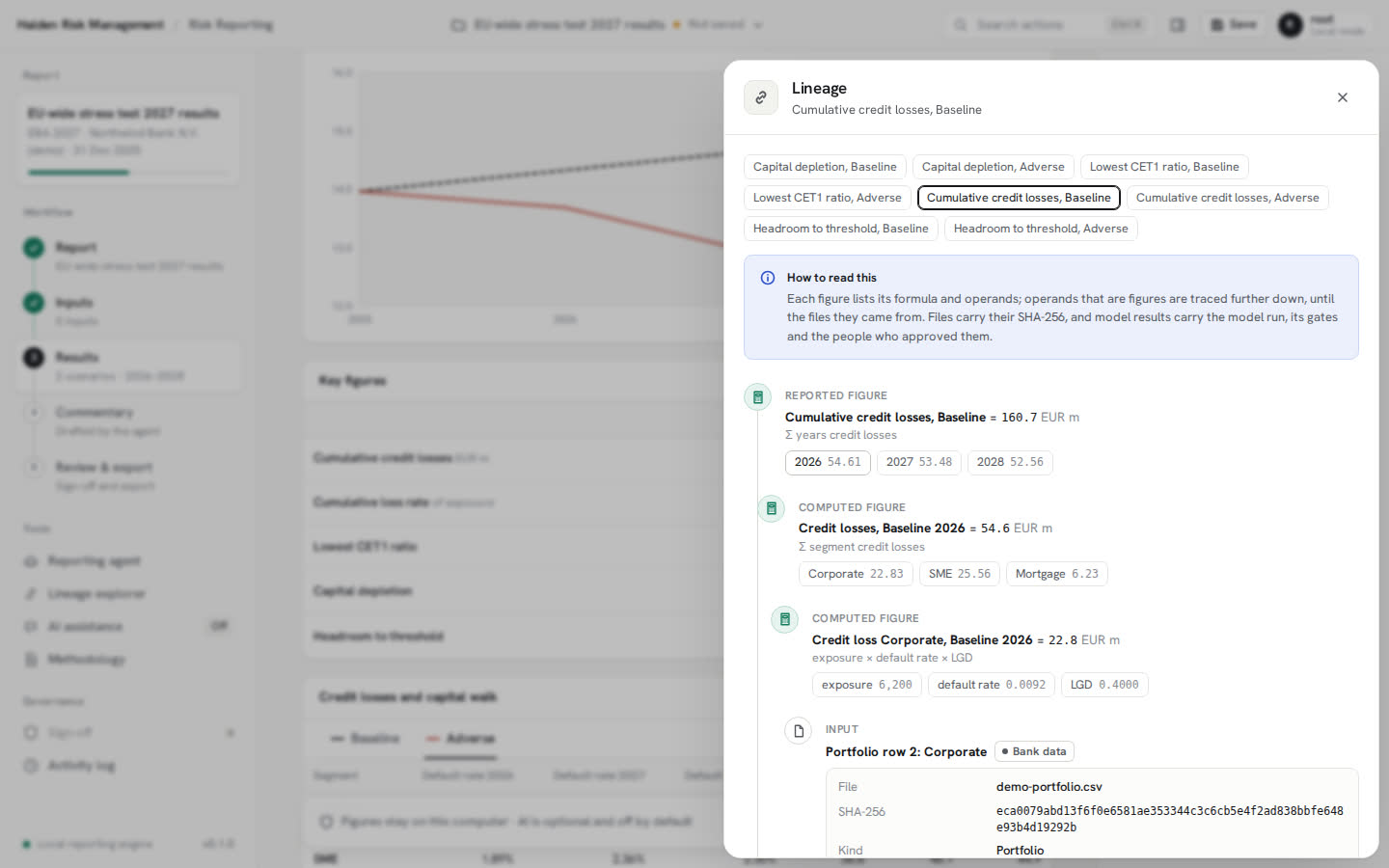Click the calculator icon next to Reported Figure
The width and height of the screenshot is (1389, 868).
point(758,397)
